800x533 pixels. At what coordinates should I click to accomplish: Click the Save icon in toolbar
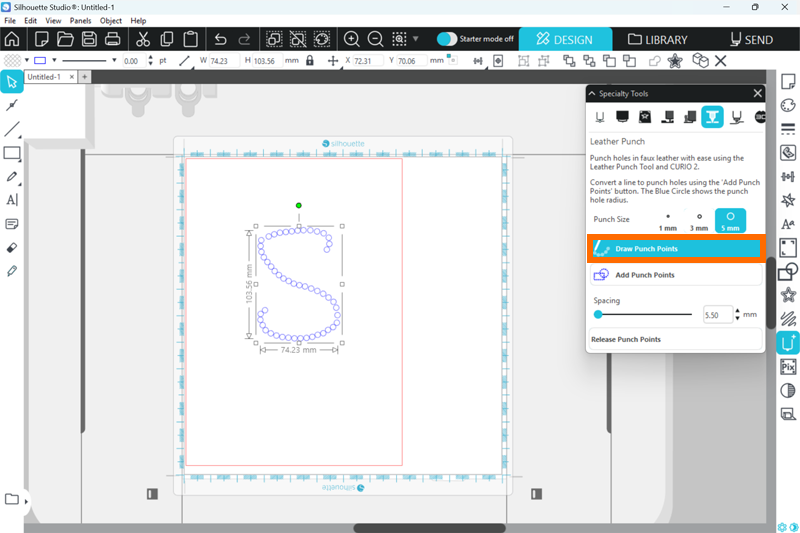coord(89,40)
